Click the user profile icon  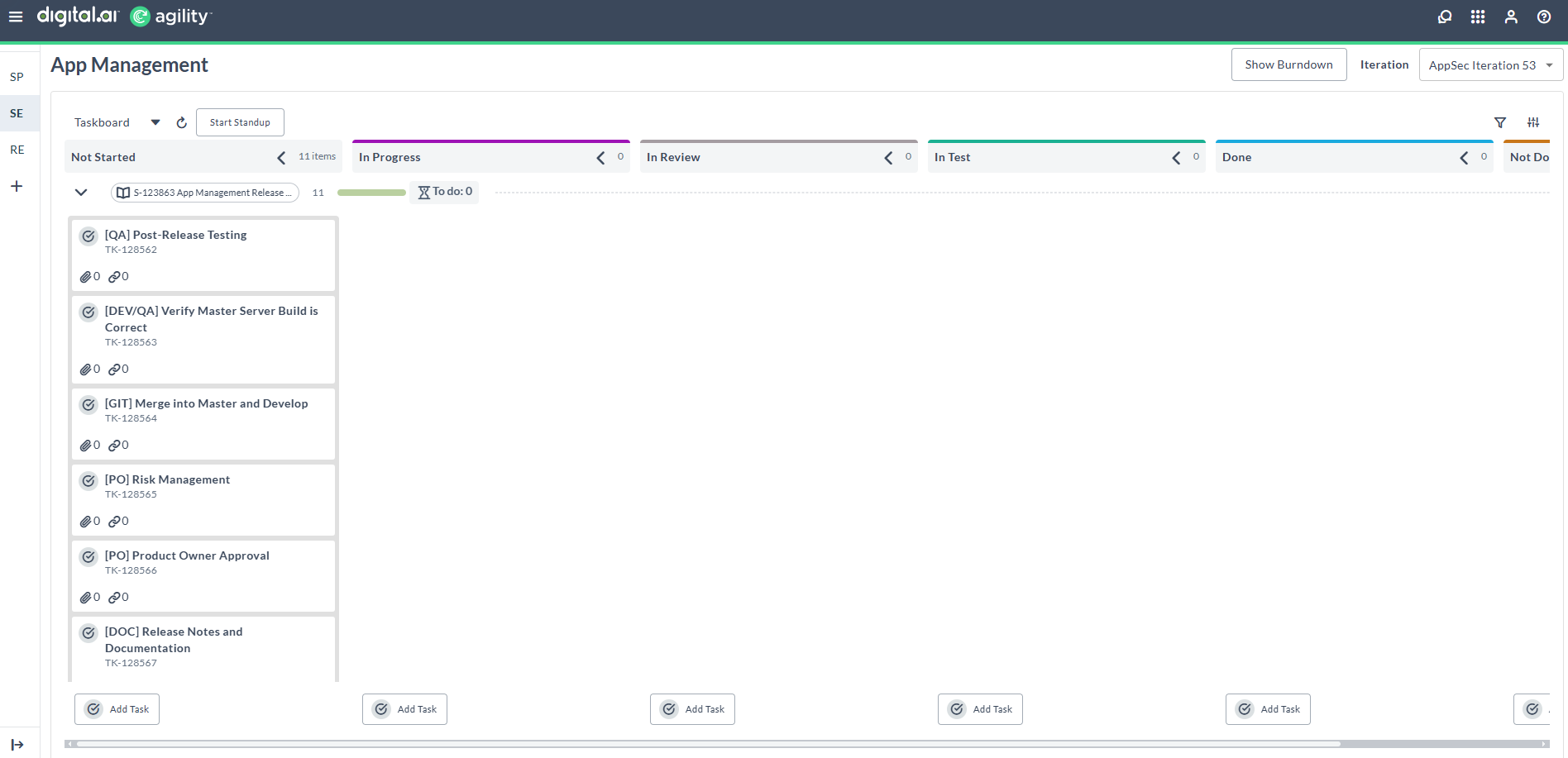click(x=1511, y=17)
